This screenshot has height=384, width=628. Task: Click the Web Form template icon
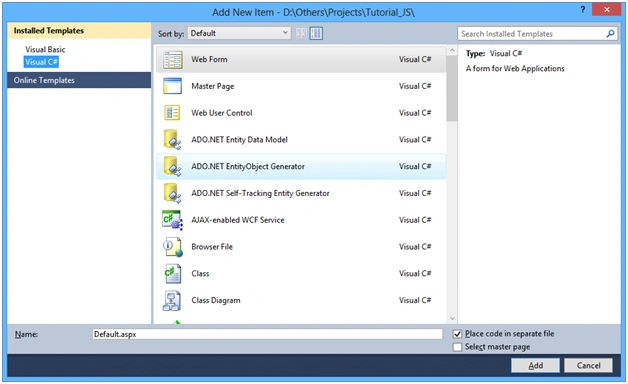pos(173,60)
